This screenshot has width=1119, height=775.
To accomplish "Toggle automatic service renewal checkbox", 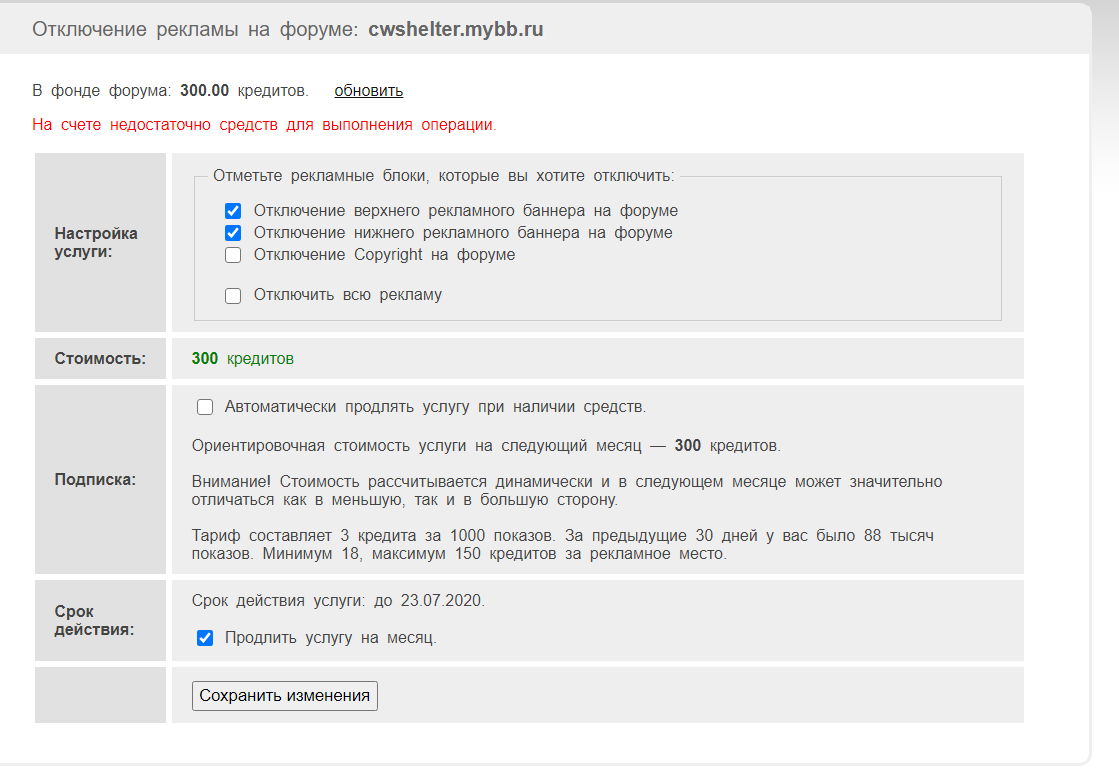I will pos(205,407).
